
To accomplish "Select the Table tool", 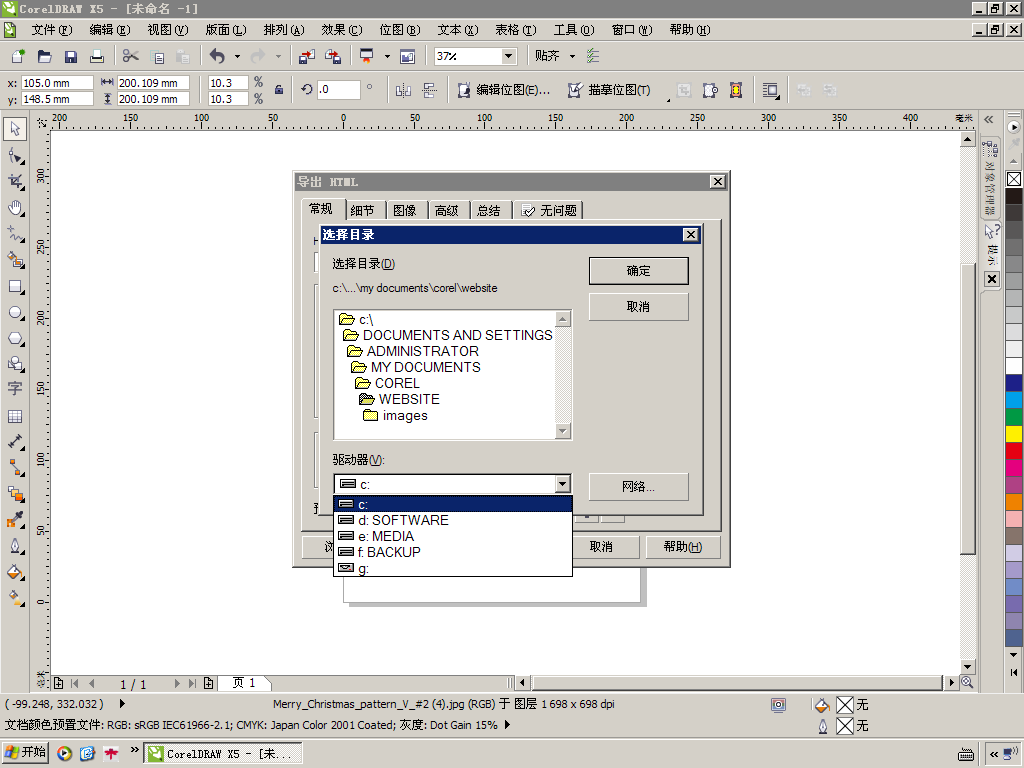I will tap(15, 416).
